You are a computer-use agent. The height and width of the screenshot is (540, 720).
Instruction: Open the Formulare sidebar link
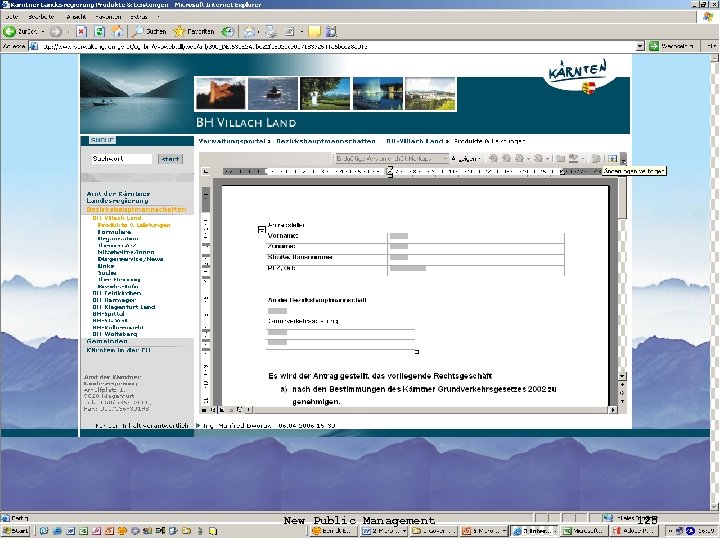[114, 232]
